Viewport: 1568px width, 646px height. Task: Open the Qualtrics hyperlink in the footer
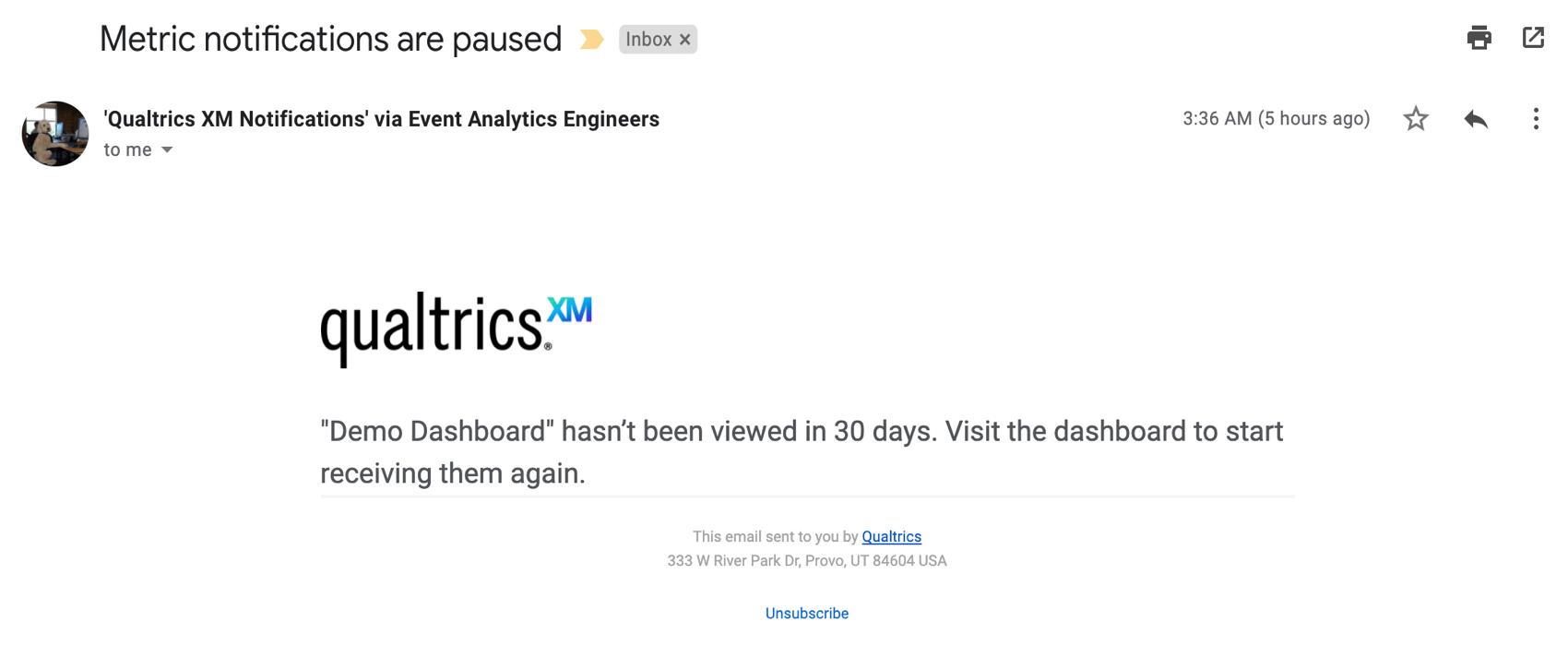[891, 536]
